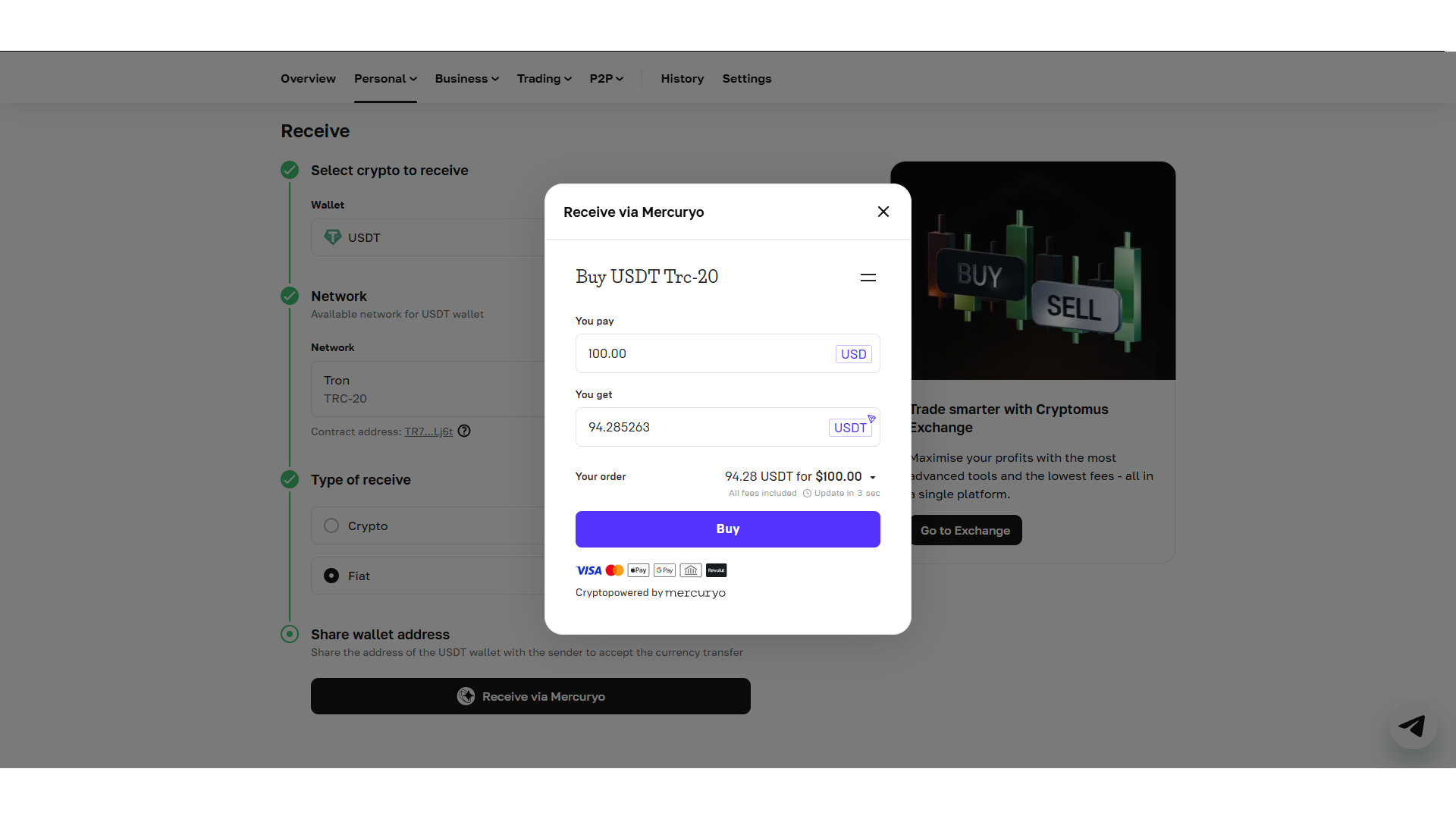Image resolution: width=1456 pixels, height=819 pixels.
Task: Click the Visa payment icon
Action: (x=588, y=570)
